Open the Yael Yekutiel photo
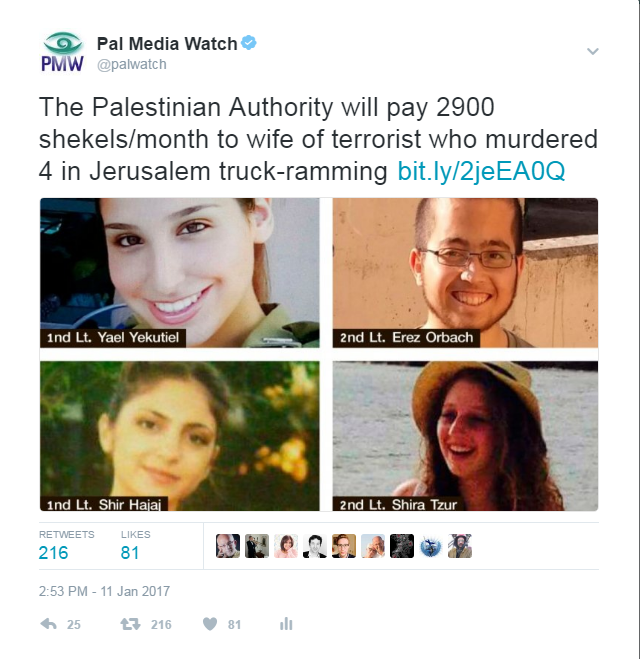The width and height of the screenshot is (640, 659). (180, 273)
